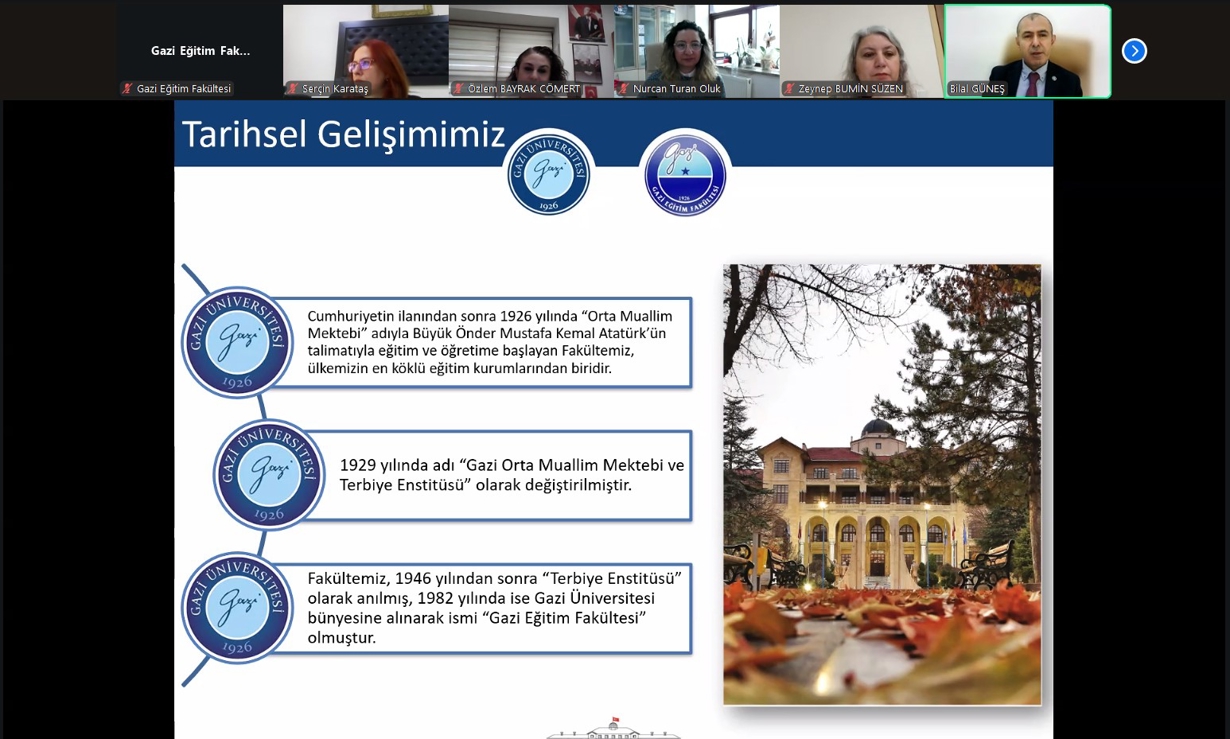1230x739 pixels.
Task: Click the autumn campus building photo
Action: (x=881, y=484)
